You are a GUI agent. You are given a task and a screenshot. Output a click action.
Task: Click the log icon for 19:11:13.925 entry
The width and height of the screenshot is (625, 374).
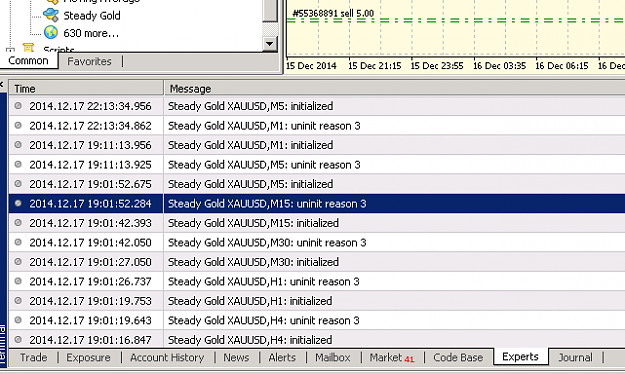pos(18,164)
